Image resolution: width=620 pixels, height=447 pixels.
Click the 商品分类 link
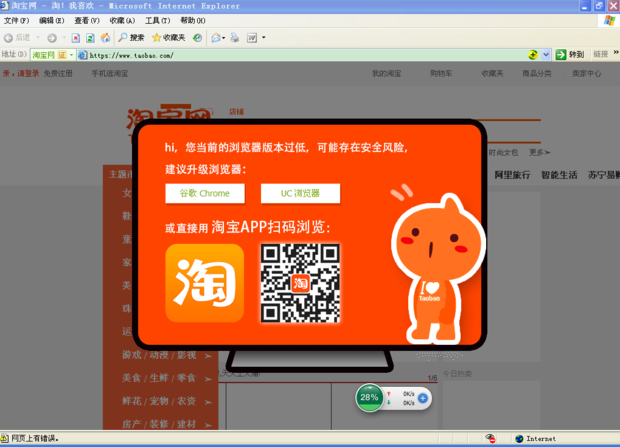(537, 74)
